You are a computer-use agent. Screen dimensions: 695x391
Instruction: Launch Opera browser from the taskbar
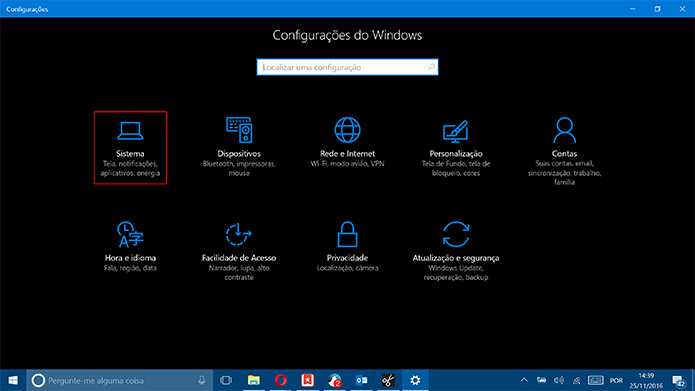281,380
